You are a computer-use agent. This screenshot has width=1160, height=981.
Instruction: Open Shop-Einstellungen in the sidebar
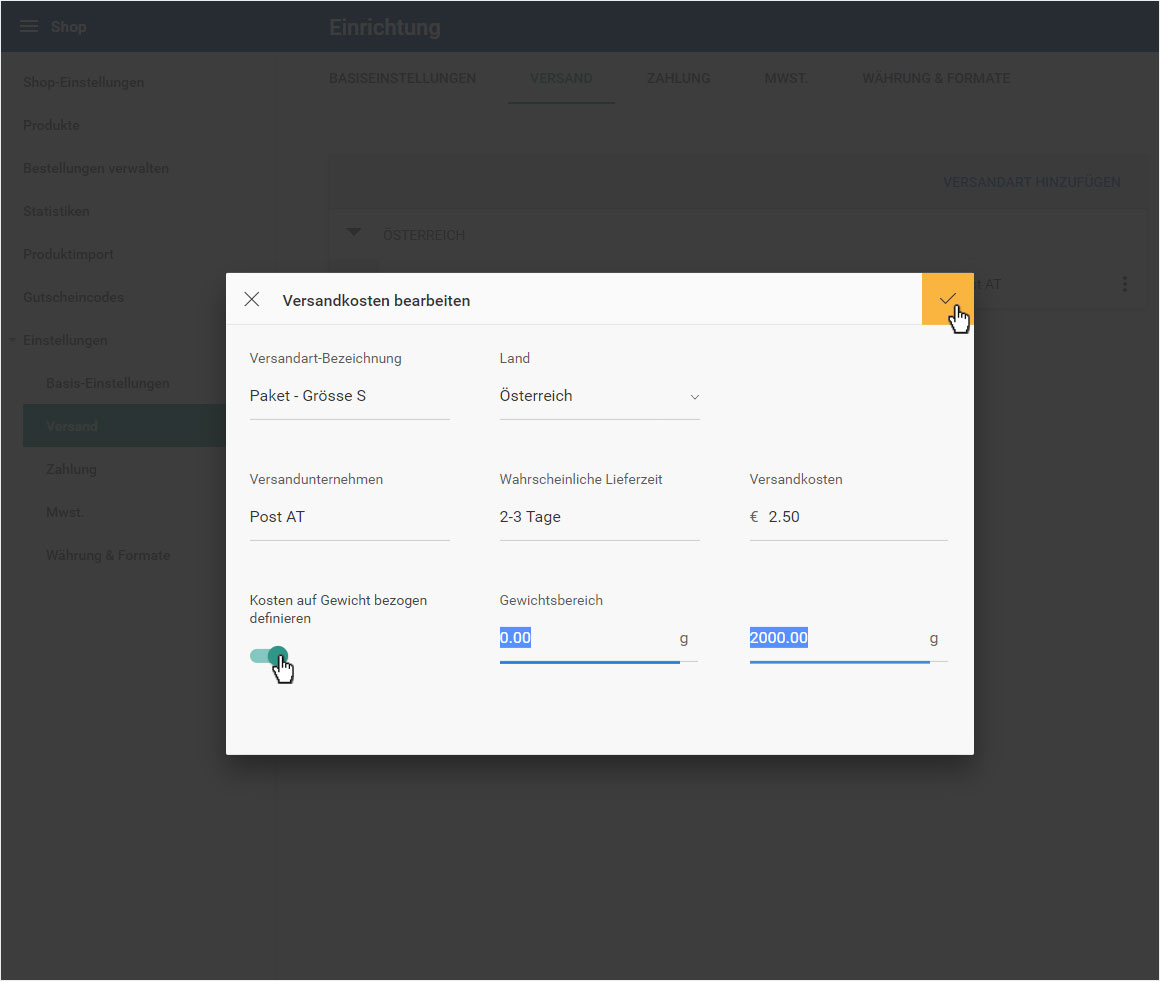84,82
